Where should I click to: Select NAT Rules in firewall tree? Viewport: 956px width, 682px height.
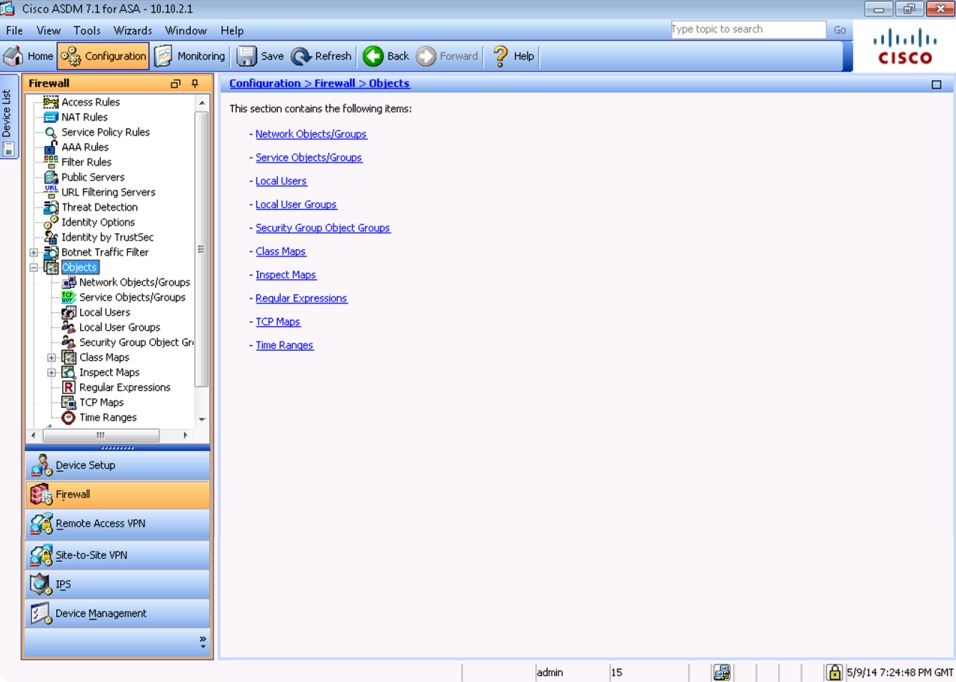tap(84, 117)
